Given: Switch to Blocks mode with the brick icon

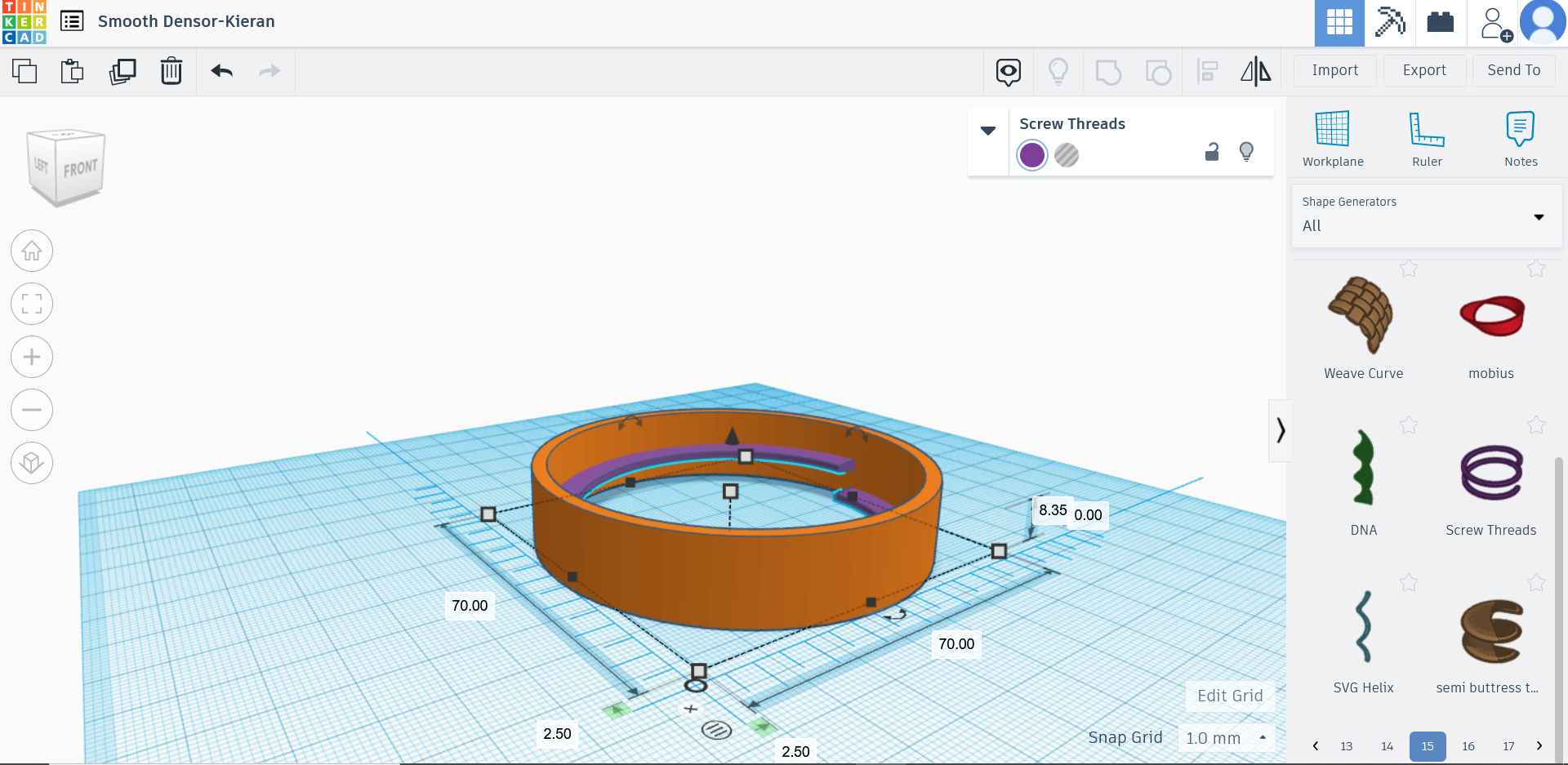Looking at the screenshot, I should point(1439,23).
